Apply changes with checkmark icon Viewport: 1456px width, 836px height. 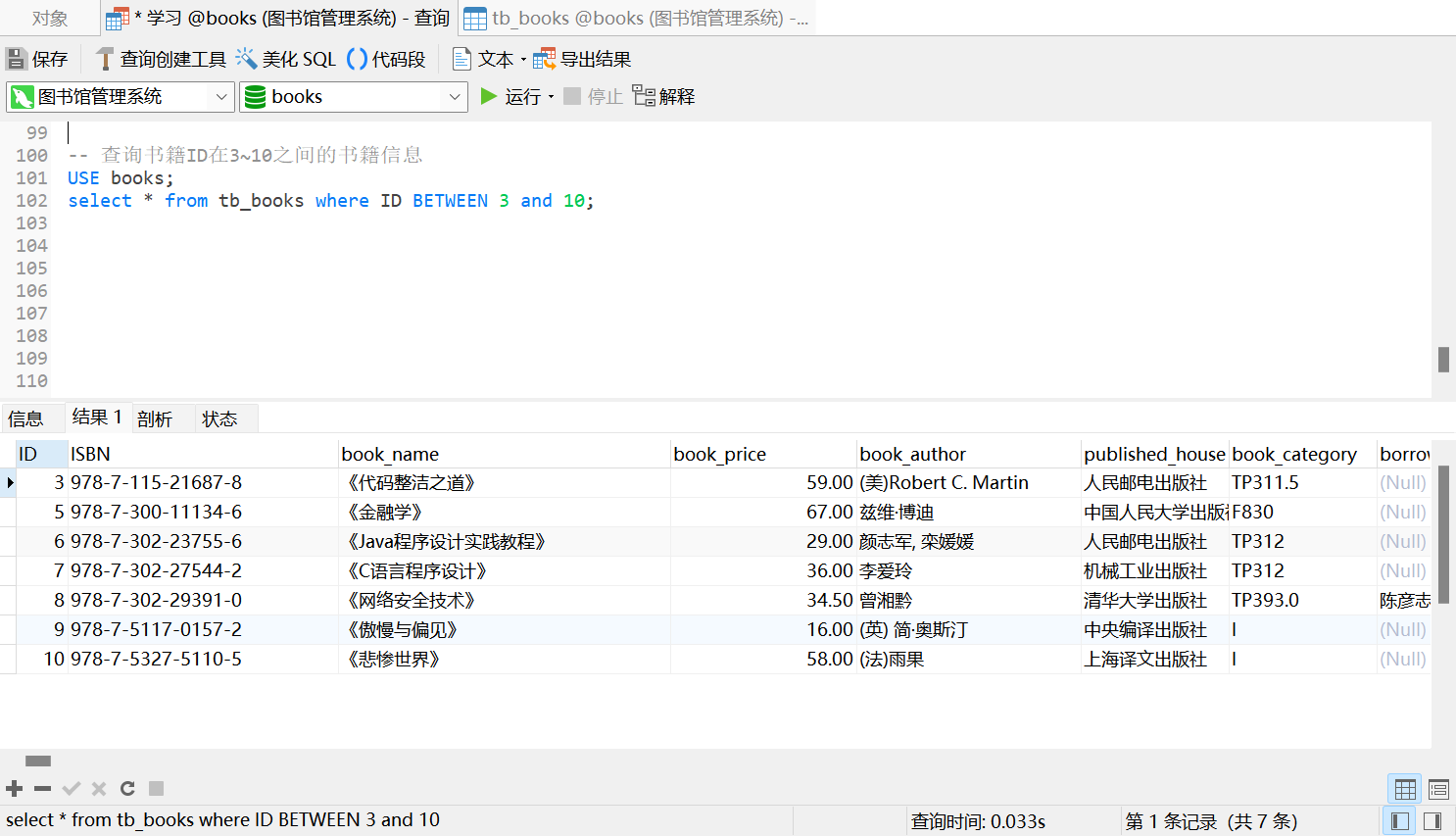pyautogui.click(x=71, y=788)
